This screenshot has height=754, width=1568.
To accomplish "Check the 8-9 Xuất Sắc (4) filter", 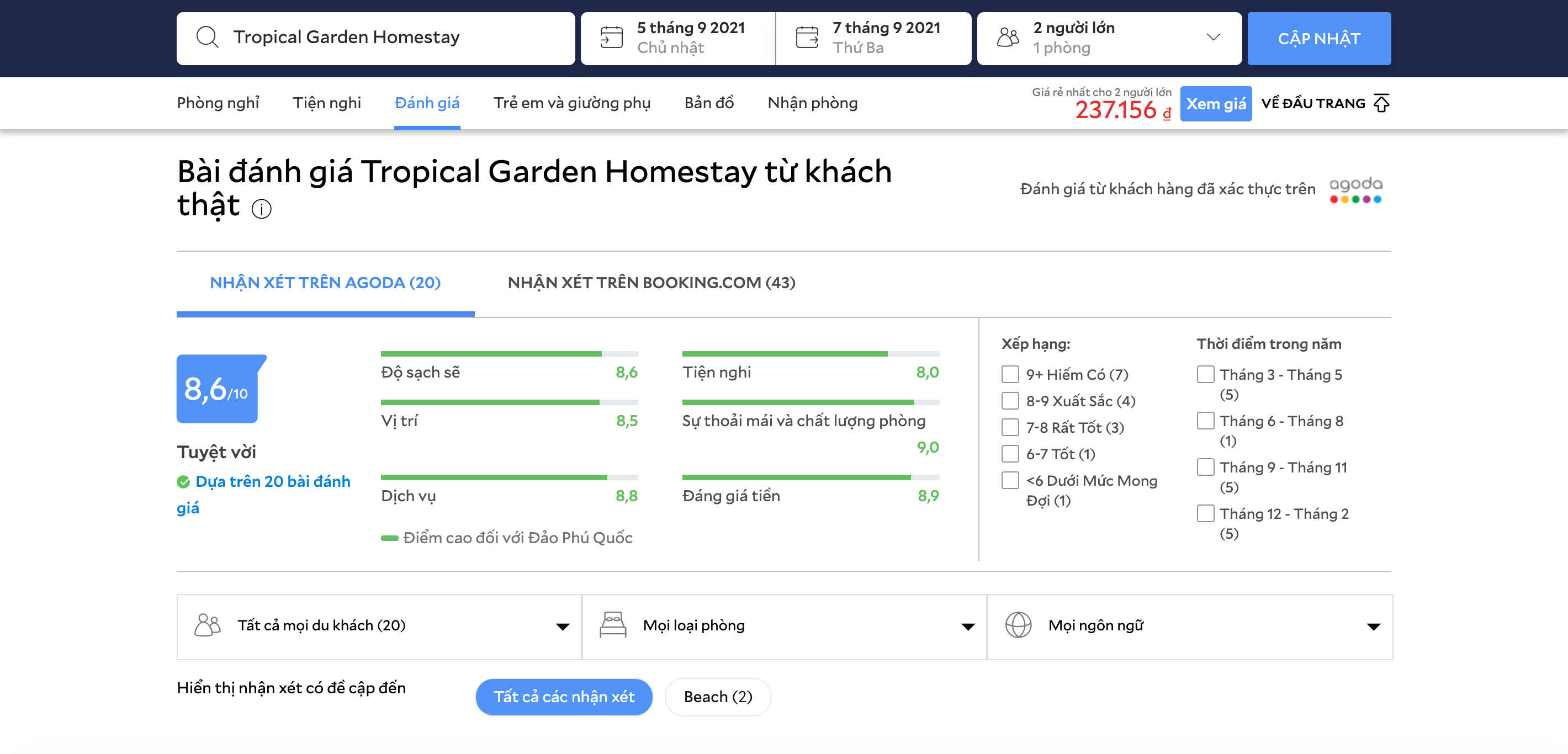I will pyautogui.click(x=1010, y=401).
